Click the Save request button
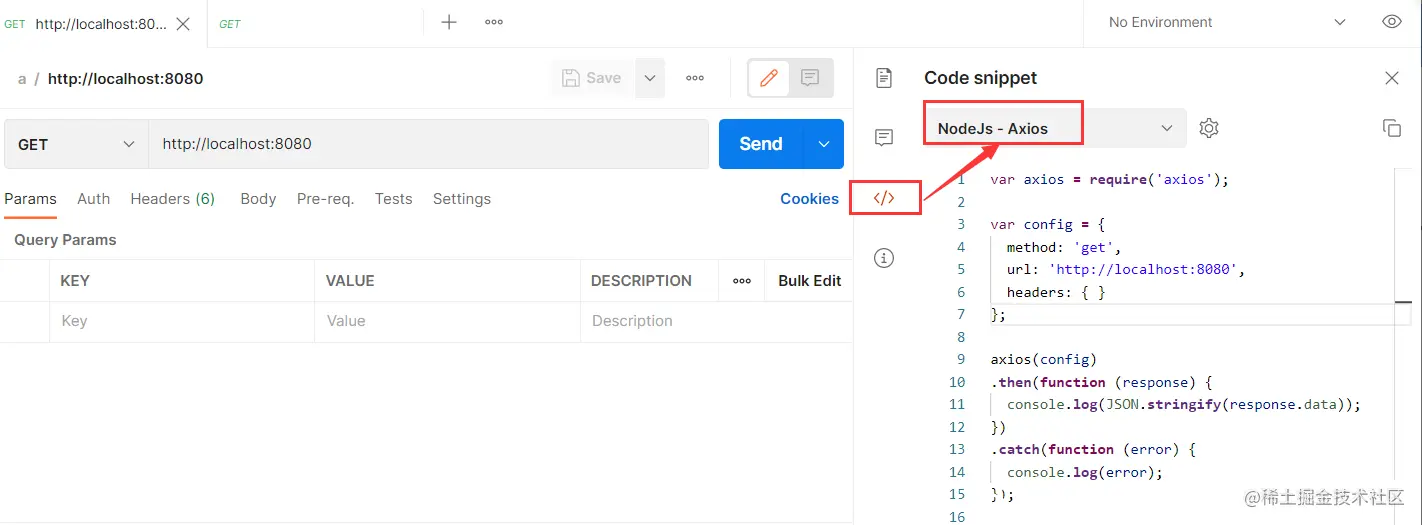Image resolution: width=1422 pixels, height=525 pixels. pyautogui.click(x=592, y=78)
